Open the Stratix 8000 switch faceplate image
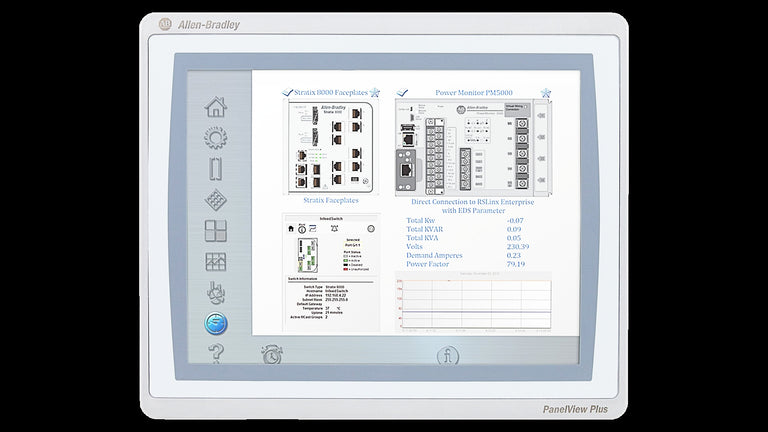Viewport: 768px width, 432px height. click(x=331, y=147)
